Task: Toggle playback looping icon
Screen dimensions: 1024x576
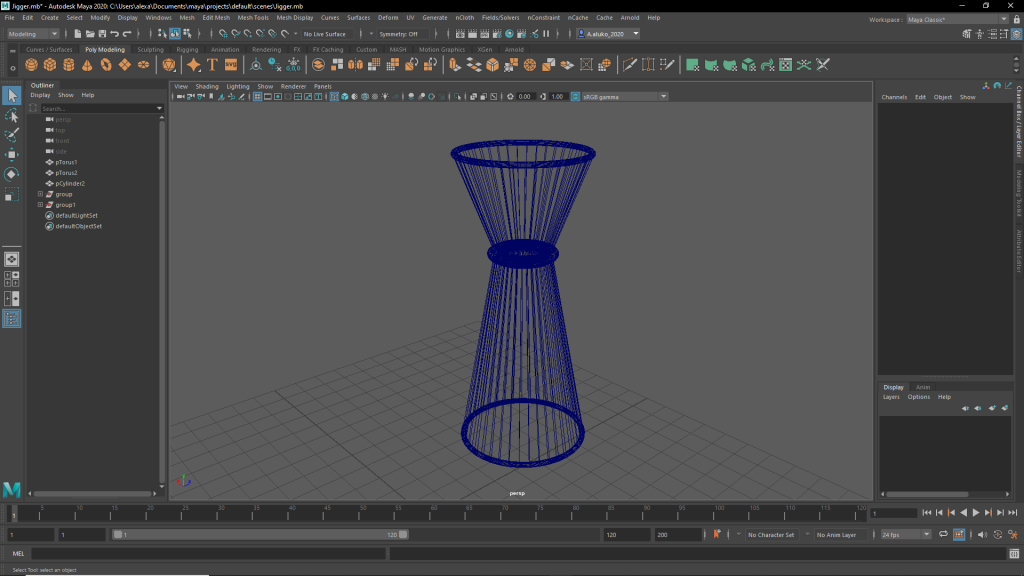Action: click(943, 535)
